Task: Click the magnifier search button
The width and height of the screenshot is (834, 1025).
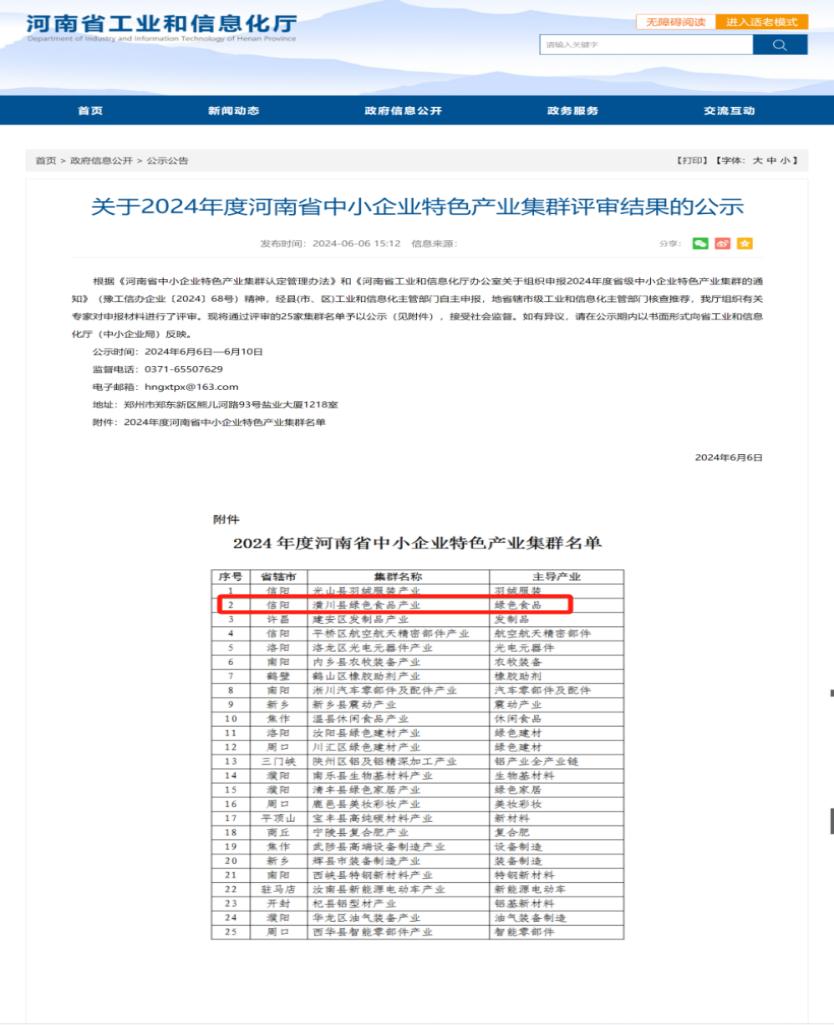Action: (x=780, y=44)
